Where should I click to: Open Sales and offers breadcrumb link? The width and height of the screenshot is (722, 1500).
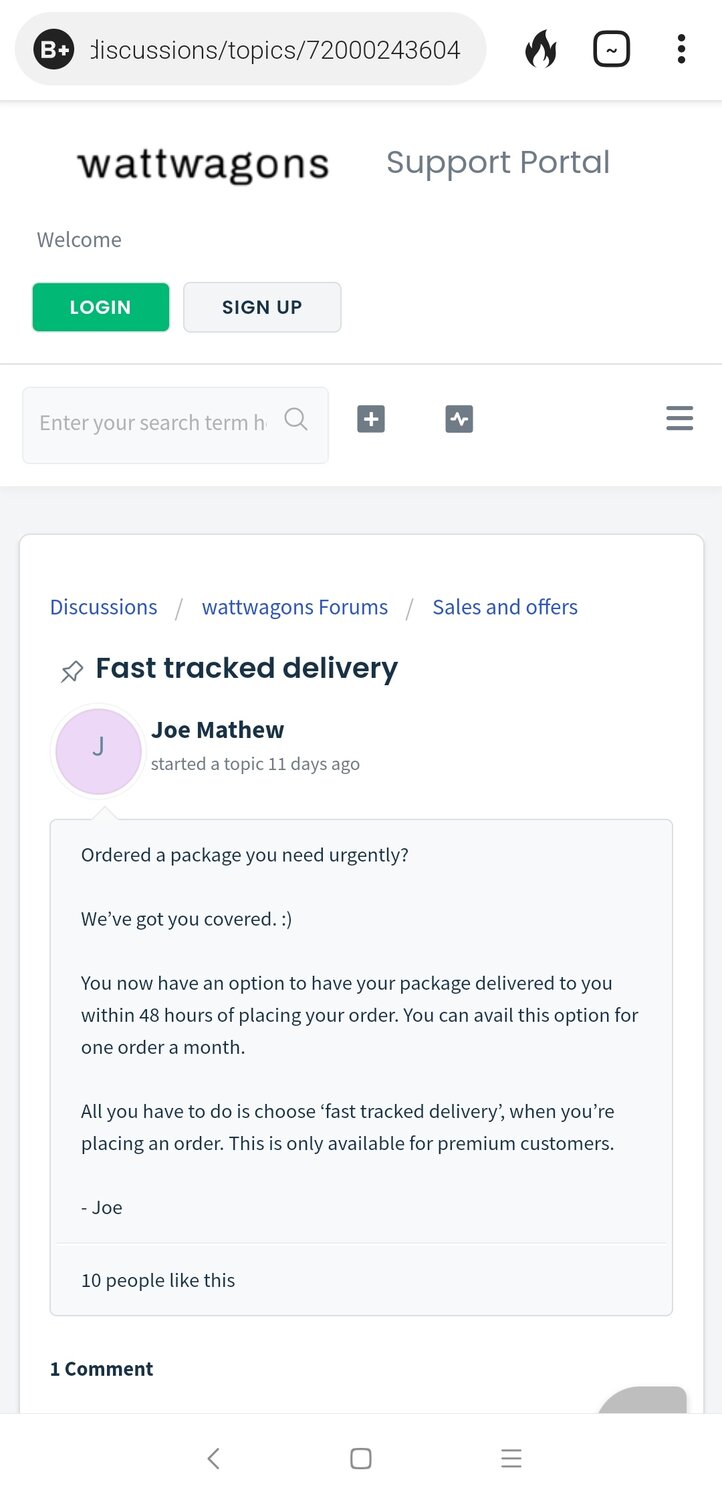pos(505,607)
